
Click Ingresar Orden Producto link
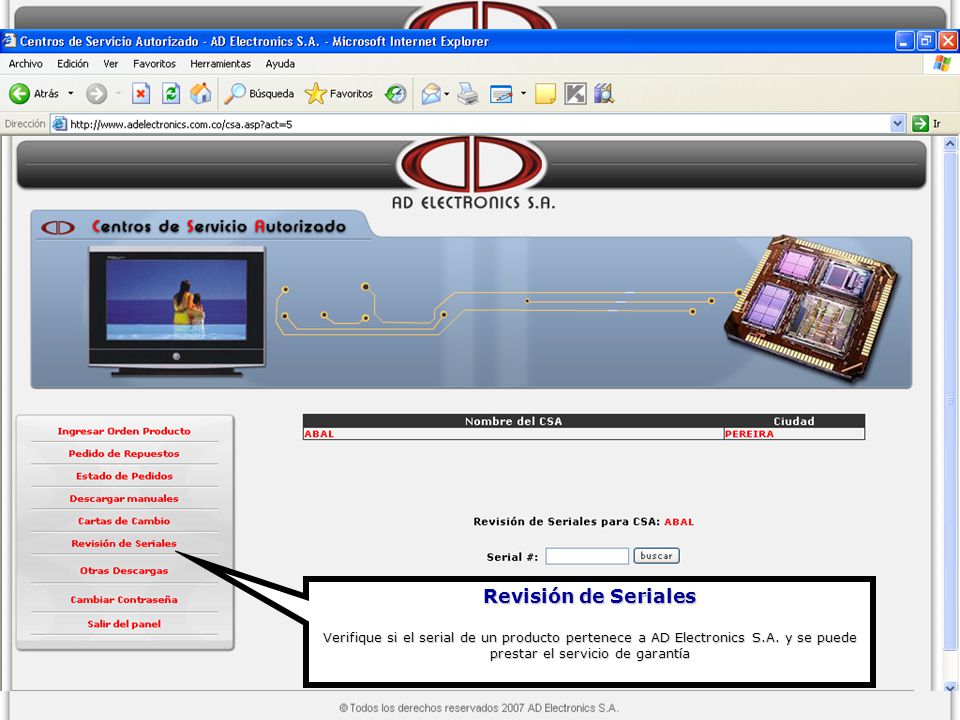(124, 431)
